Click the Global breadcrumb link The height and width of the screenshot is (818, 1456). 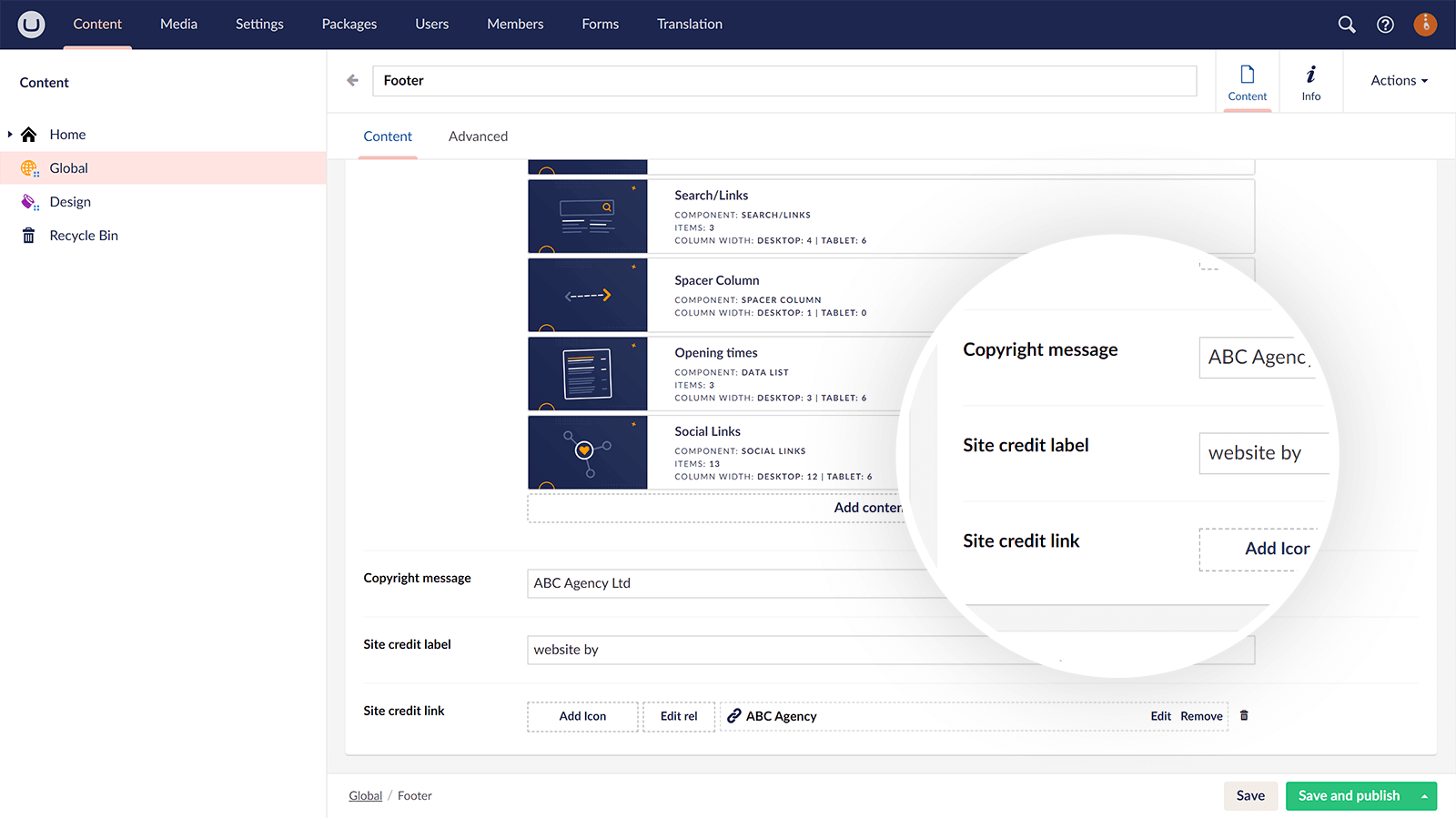coord(365,796)
